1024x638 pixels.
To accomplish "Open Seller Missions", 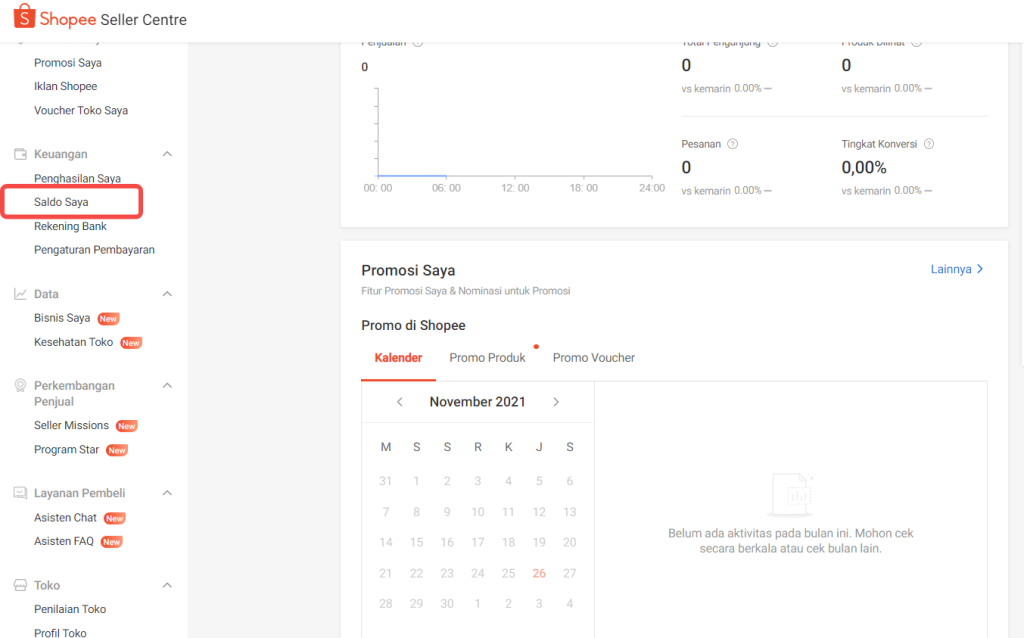I will click(71, 425).
